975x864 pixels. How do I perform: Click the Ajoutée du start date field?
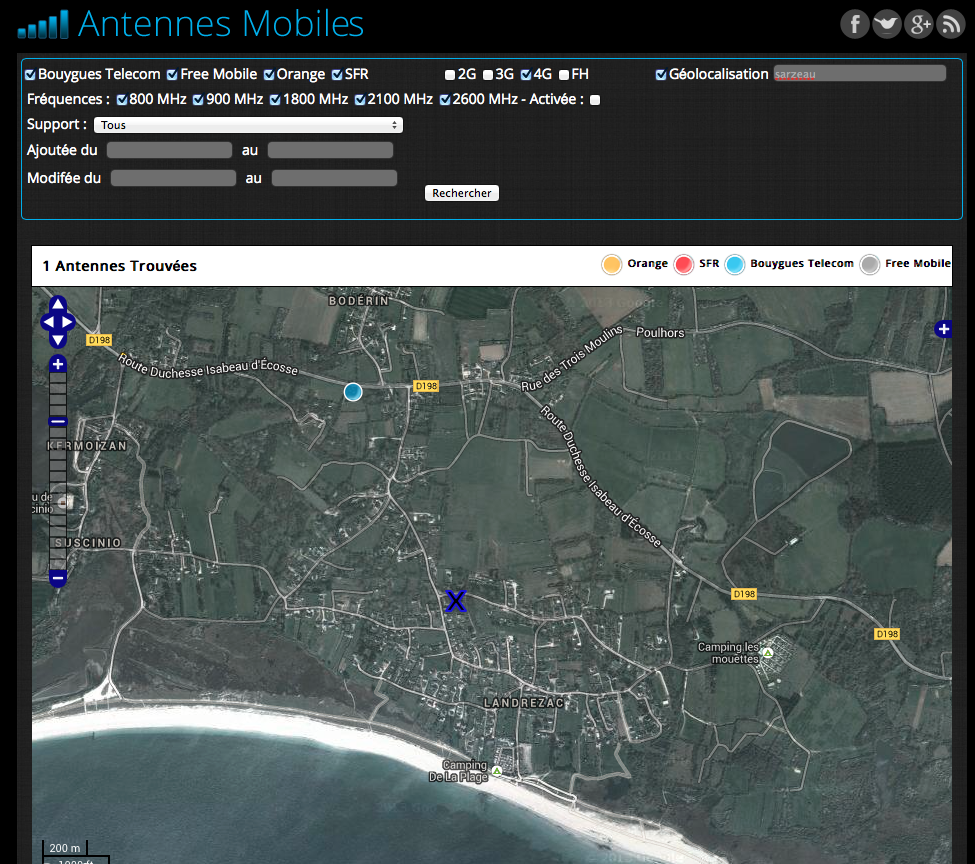(x=169, y=151)
